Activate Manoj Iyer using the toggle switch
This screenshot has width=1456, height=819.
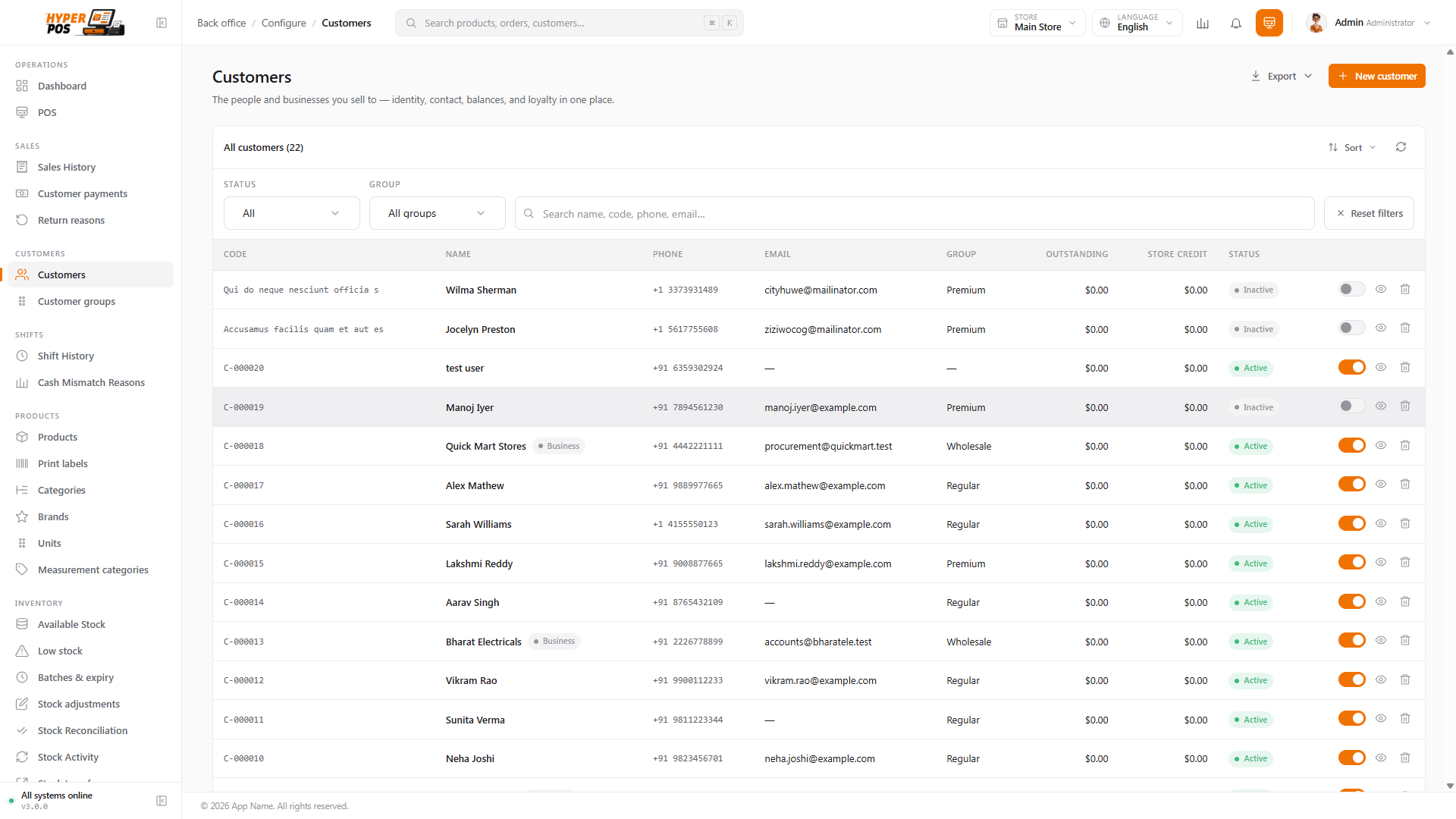click(x=1351, y=406)
